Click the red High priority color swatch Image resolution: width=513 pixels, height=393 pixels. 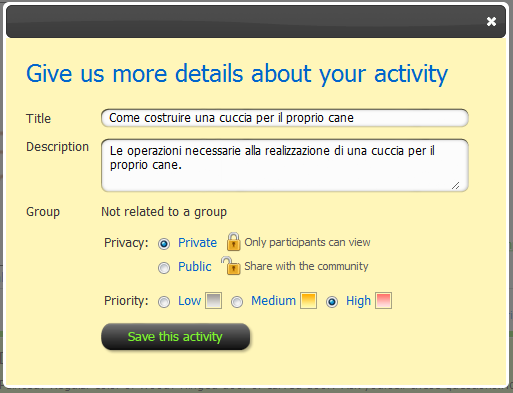(x=383, y=301)
